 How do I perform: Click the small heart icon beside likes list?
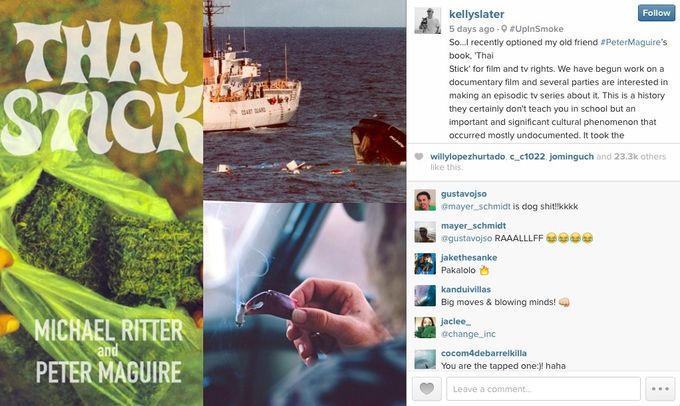[418, 157]
